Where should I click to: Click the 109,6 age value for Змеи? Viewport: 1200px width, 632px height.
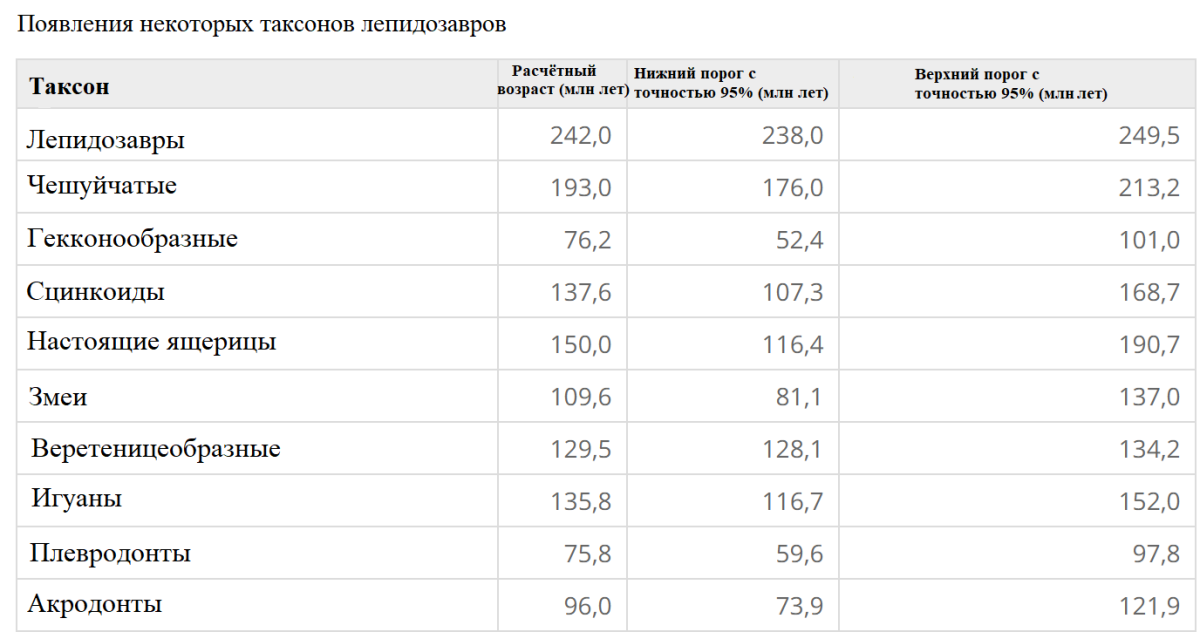pyautogui.click(x=581, y=397)
